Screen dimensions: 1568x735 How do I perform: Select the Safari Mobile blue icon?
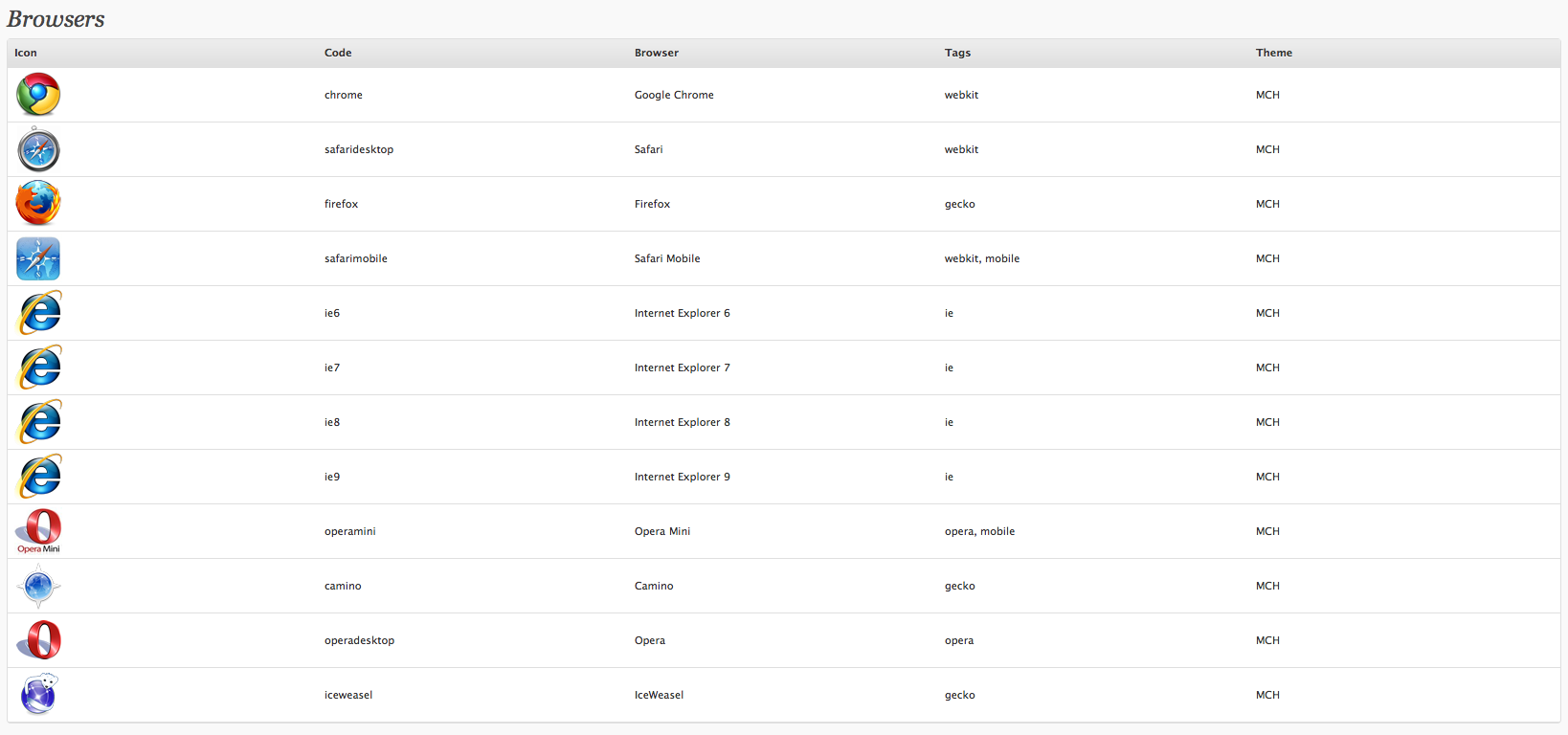point(38,258)
